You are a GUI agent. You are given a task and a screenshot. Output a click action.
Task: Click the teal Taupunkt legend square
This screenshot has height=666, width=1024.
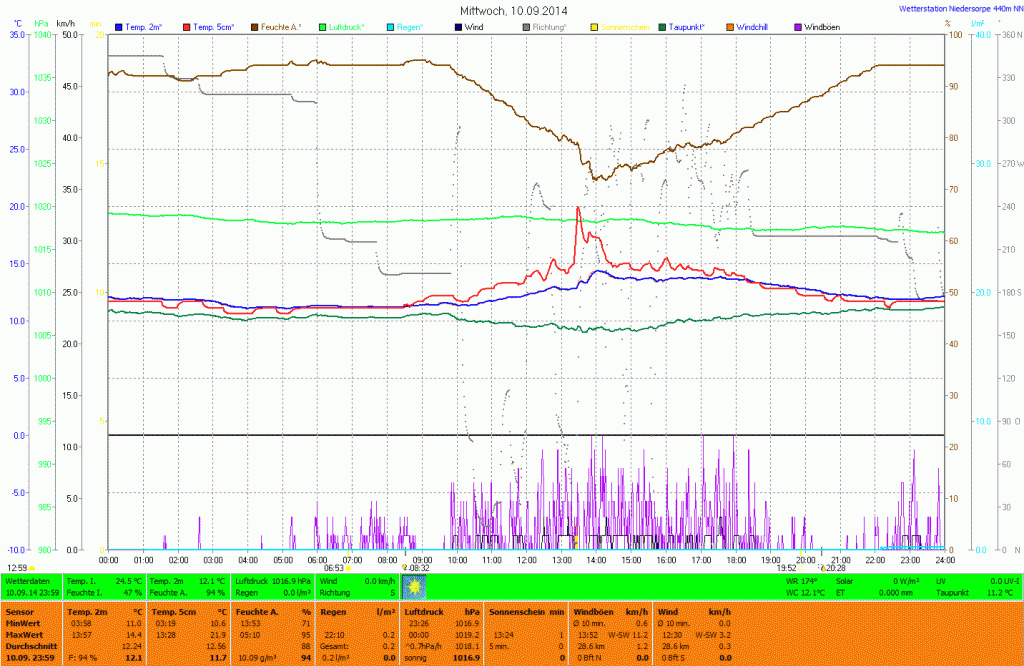[x=662, y=27]
